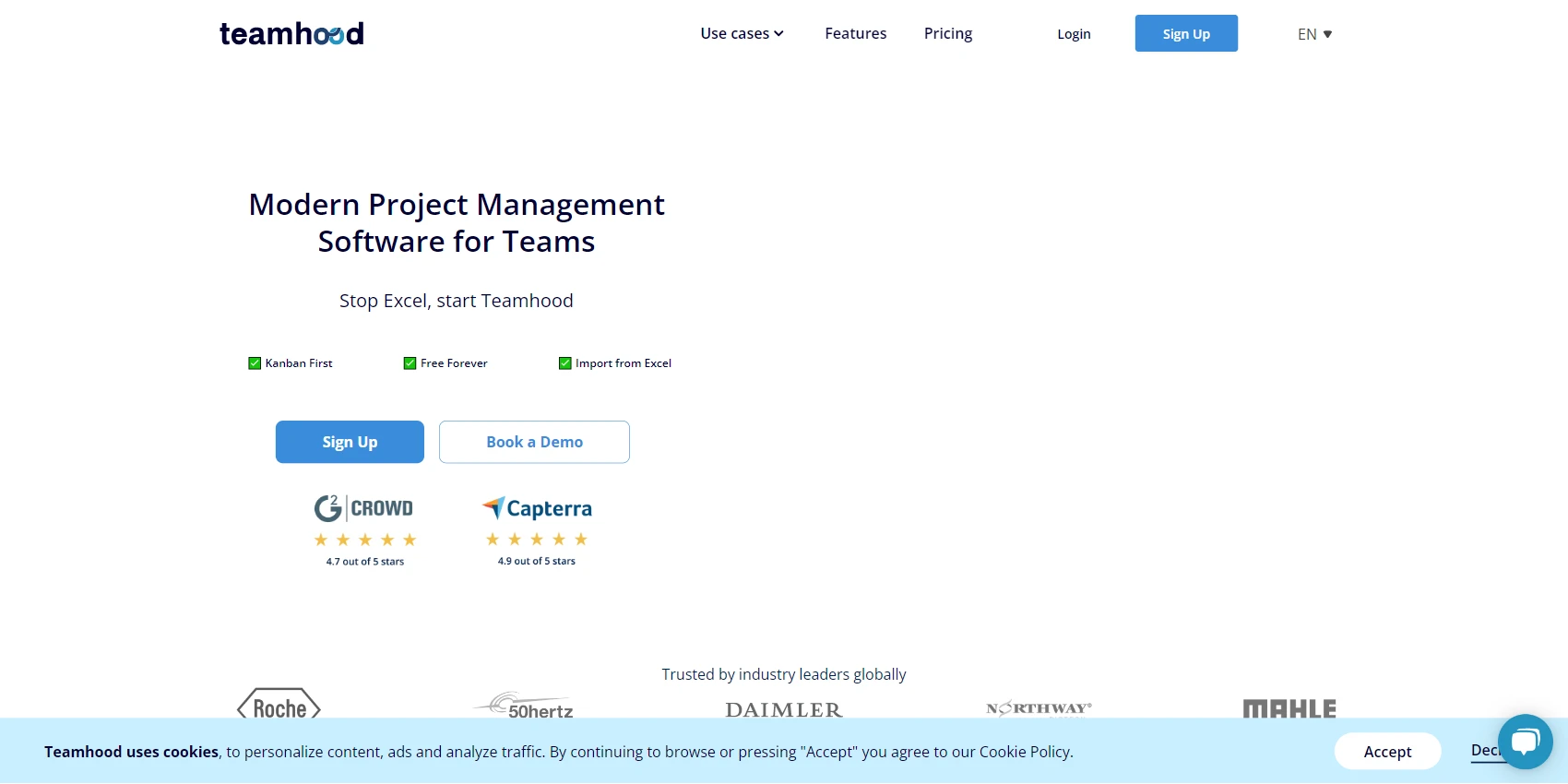The image size is (1568, 784).
Task: Click the 50hertz company logo
Action: (524, 706)
